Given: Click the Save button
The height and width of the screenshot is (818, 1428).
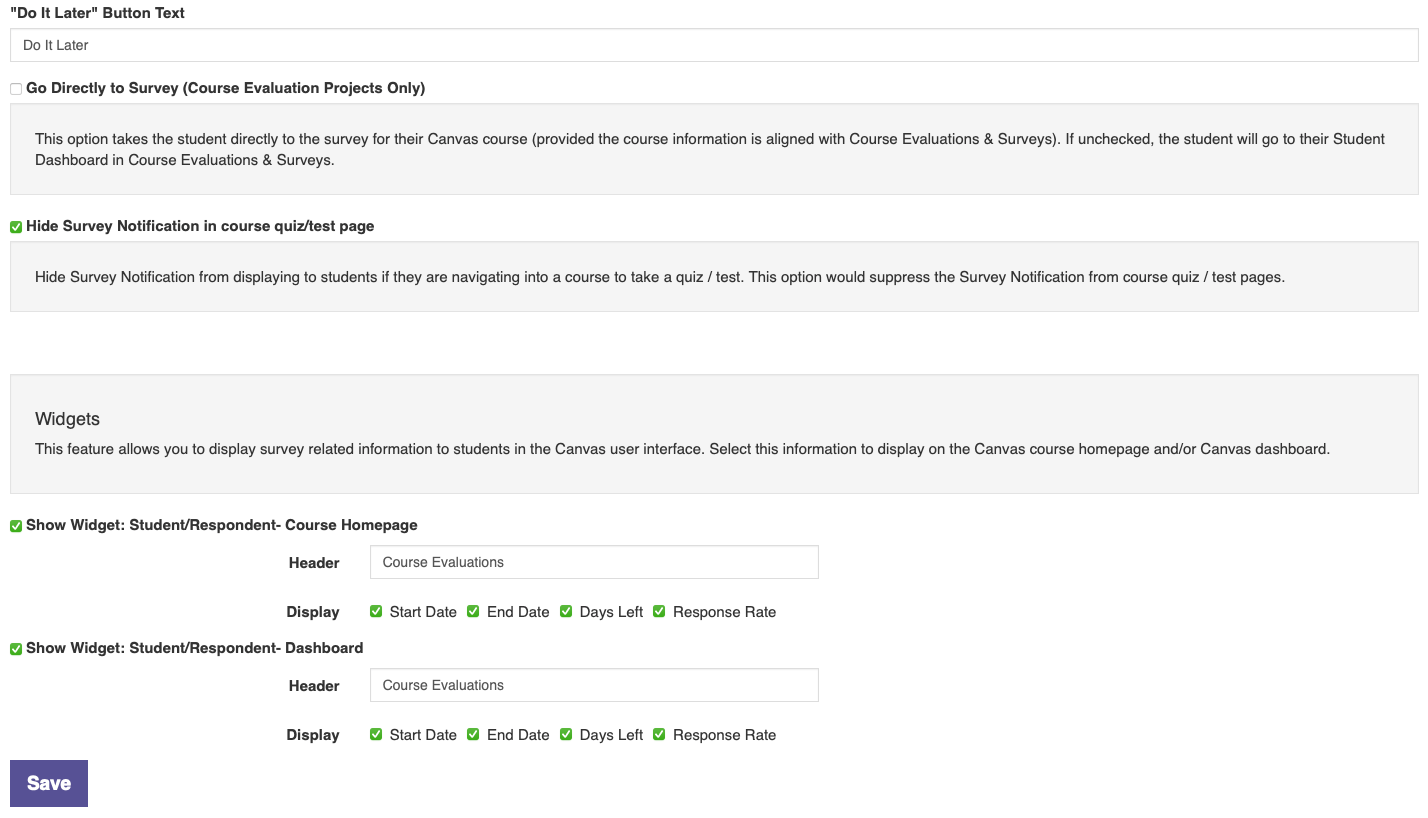Looking at the screenshot, I should 48,783.
